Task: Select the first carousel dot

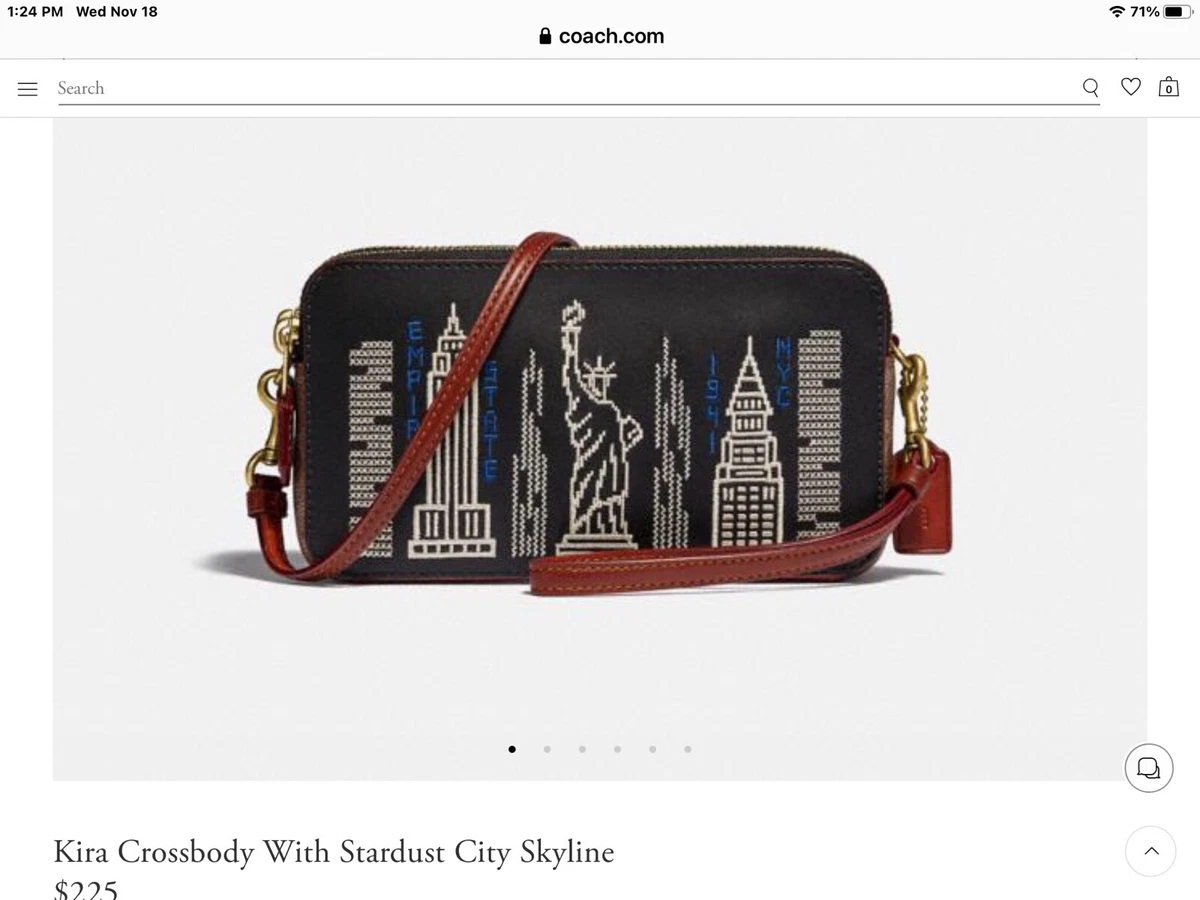Action: point(512,749)
